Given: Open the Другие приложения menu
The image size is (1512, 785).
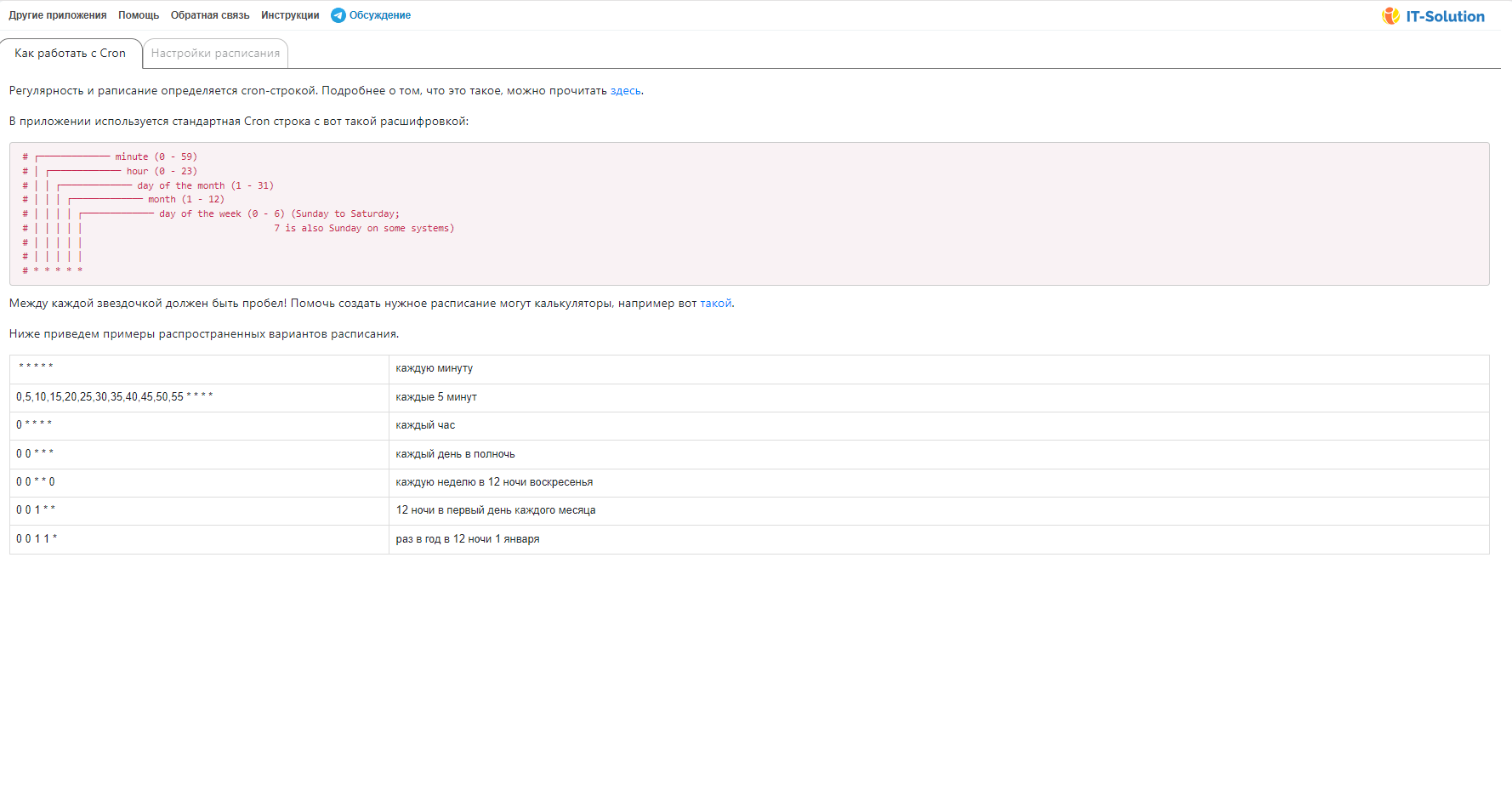Looking at the screenshot, I should [x=58, y=15].
